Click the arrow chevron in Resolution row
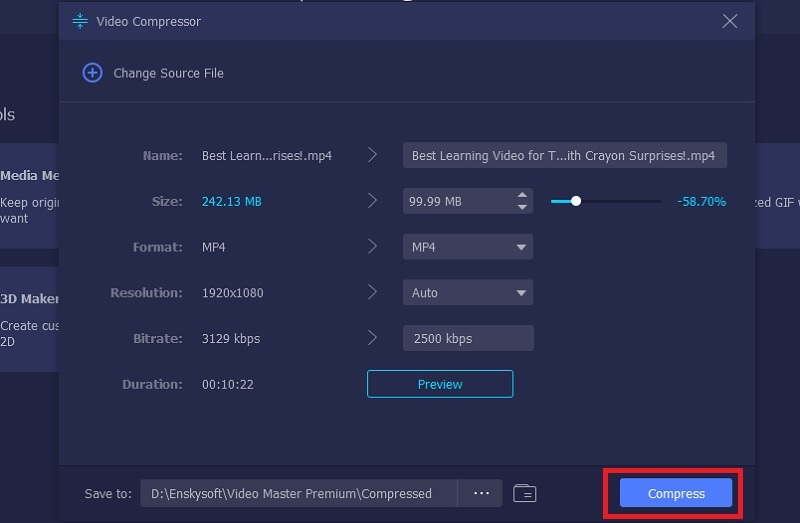Viewport: 800px width, 523px height. pyautogui.click(x=372, y=292)
